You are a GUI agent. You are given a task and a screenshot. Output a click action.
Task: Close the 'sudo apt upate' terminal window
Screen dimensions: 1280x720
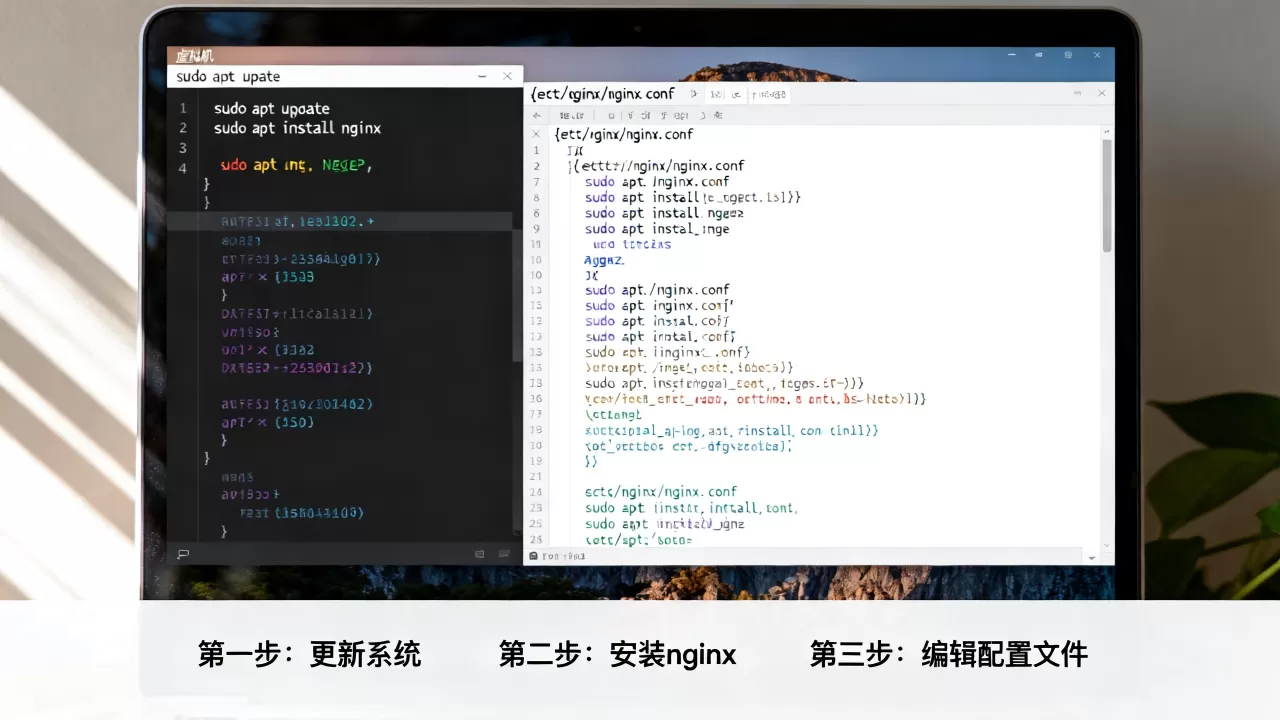tap(507, 76)
